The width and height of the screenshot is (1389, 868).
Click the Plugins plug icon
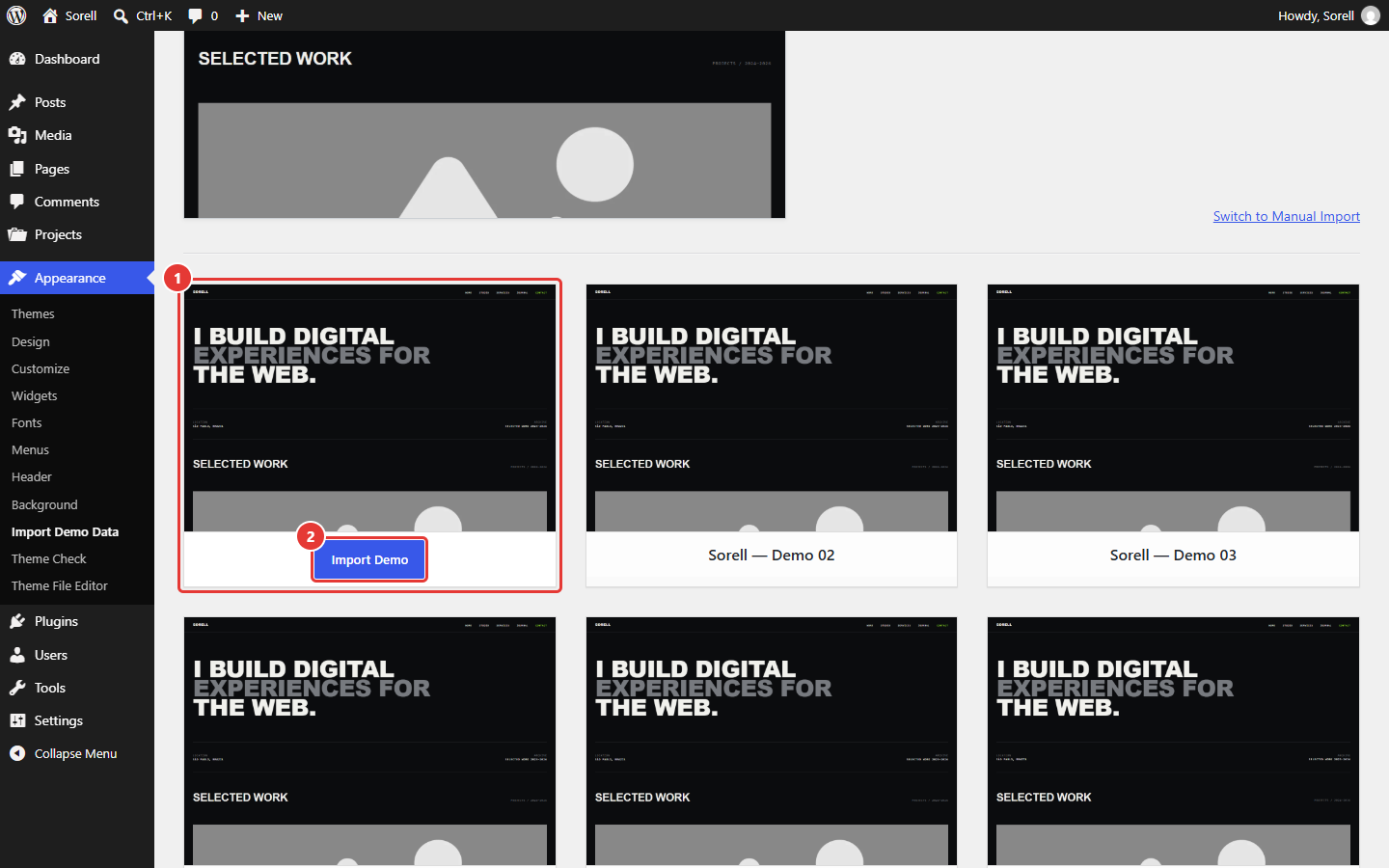(x=17, y=621)
